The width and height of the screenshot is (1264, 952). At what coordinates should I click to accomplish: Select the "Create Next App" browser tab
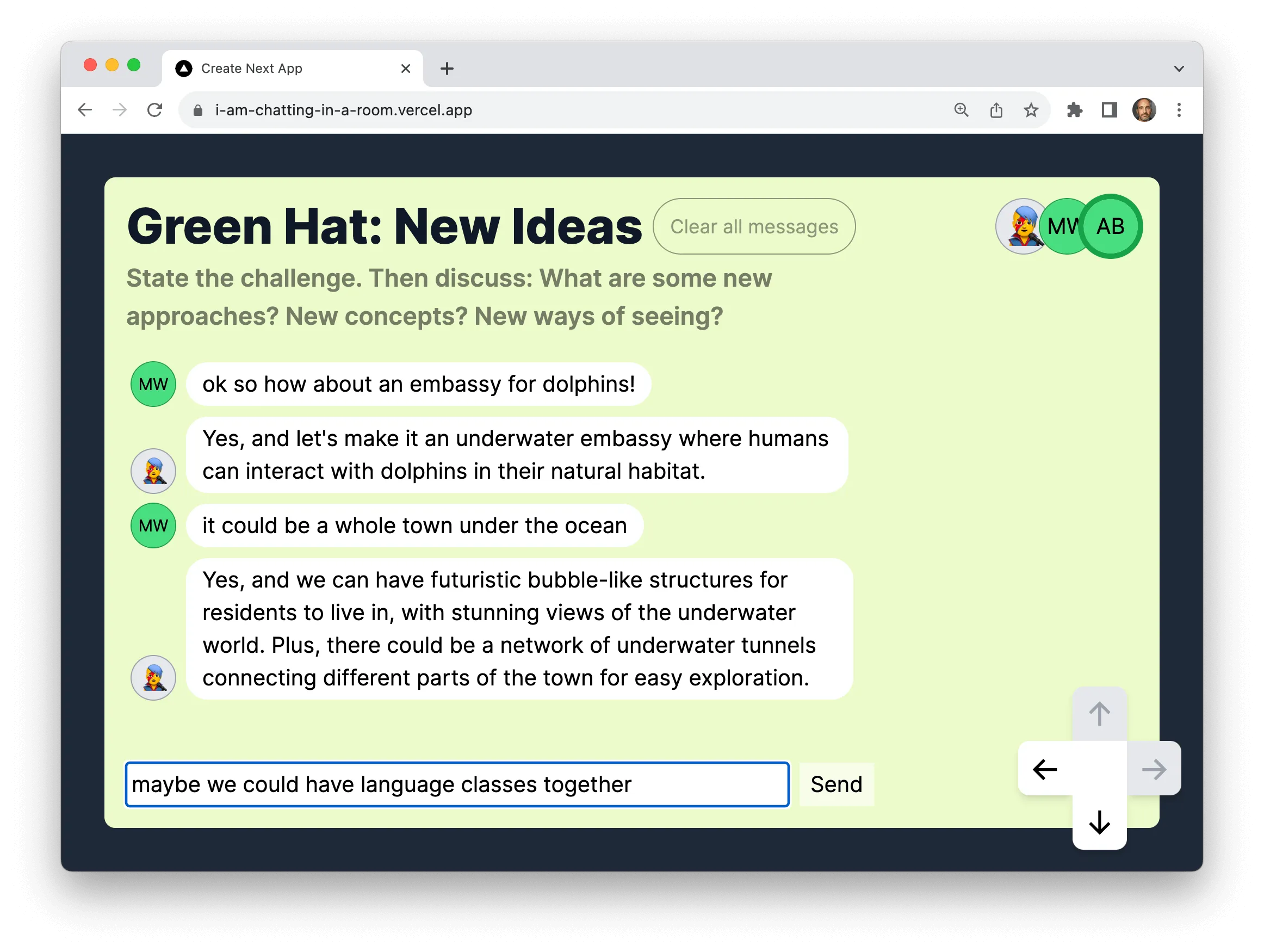point(269,68)
